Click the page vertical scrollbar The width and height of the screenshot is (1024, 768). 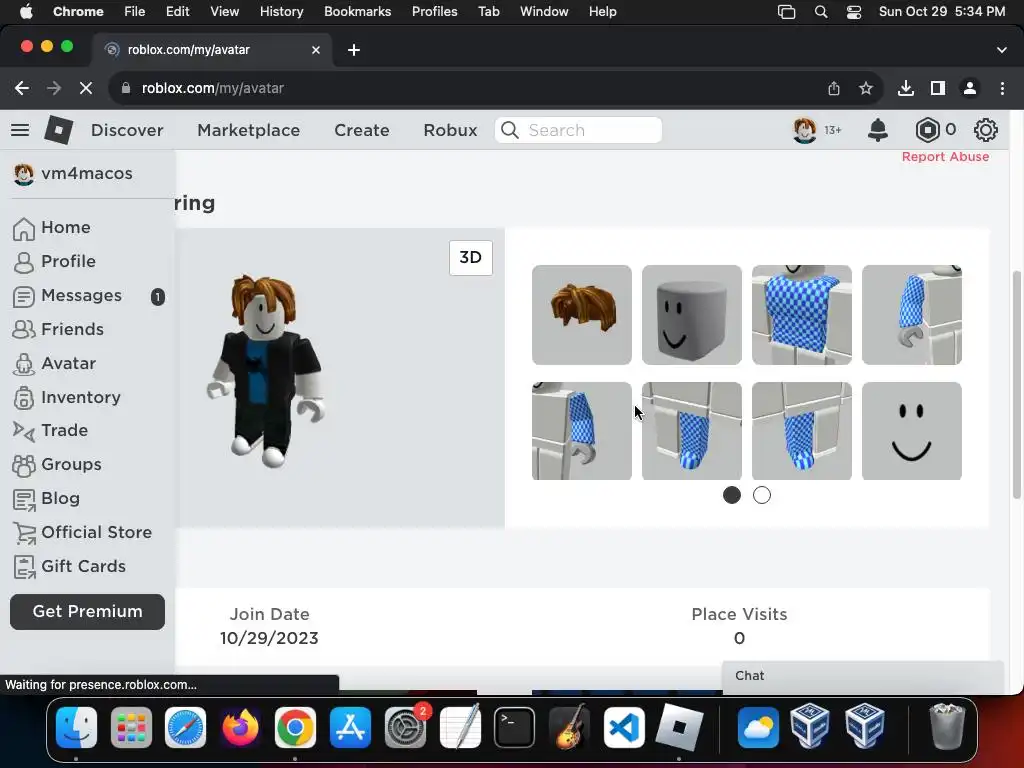1016,385
